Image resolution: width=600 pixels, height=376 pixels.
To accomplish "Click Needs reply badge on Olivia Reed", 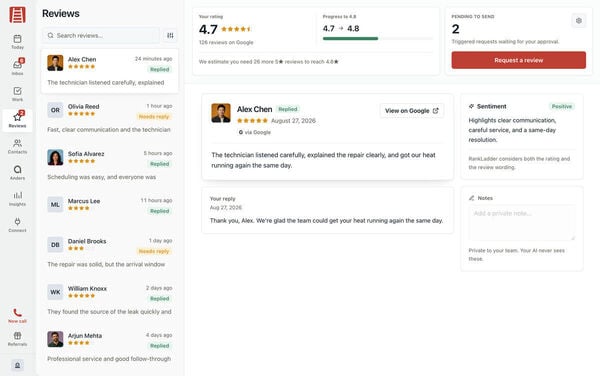I will [x=154, y=116].
